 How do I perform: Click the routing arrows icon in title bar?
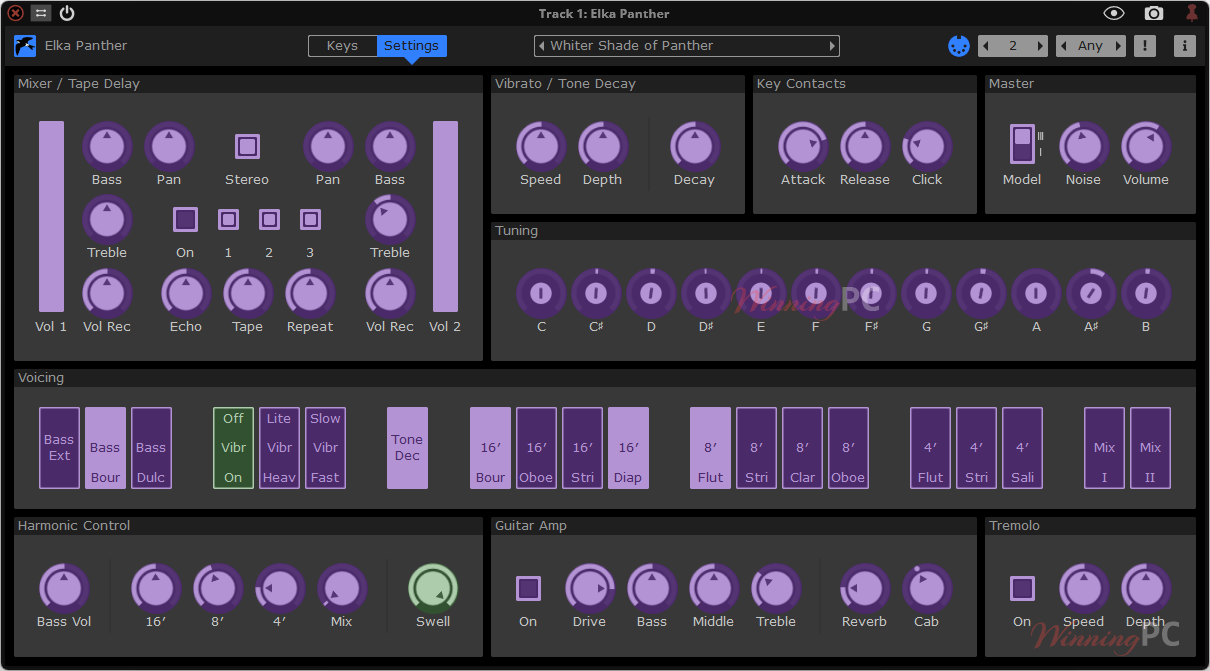point(41,13)
